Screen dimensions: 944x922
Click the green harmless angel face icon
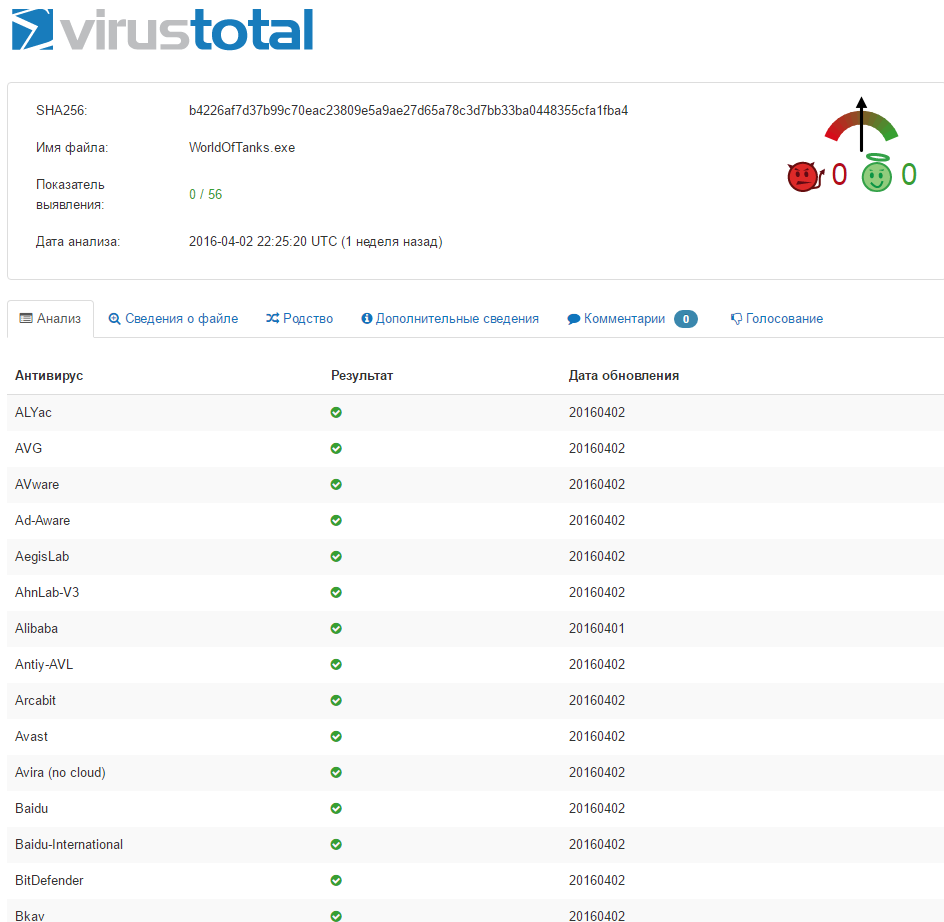[876, 174]
